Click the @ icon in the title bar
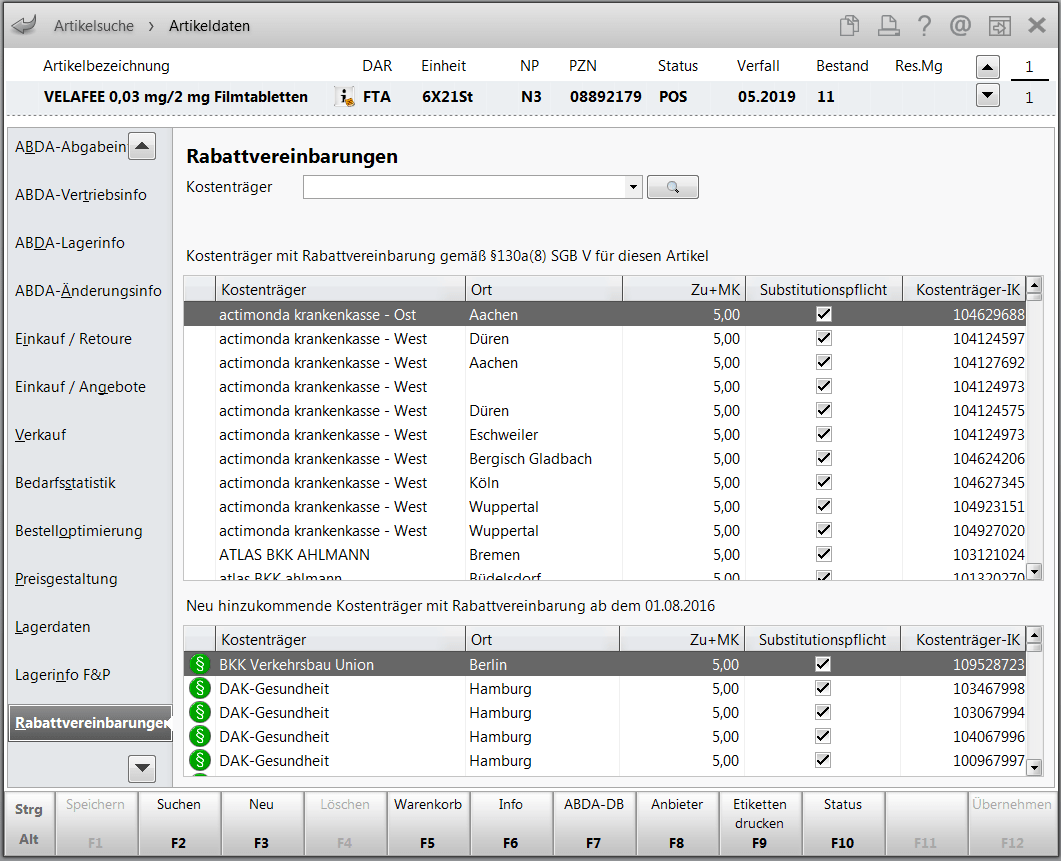1061x861 pixels. tap(960, 26)
